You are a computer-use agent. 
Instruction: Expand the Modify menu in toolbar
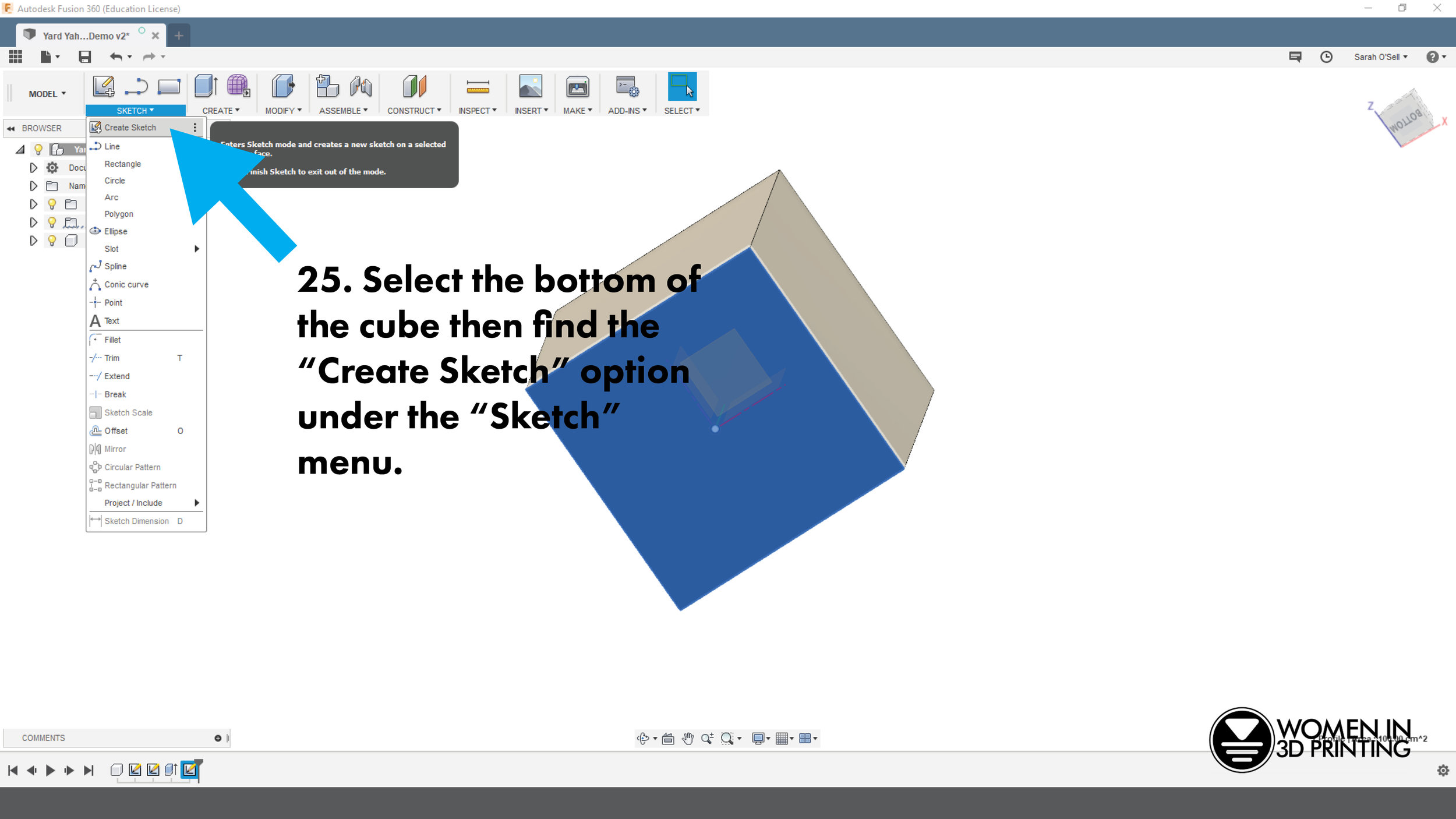click(282, 110)
